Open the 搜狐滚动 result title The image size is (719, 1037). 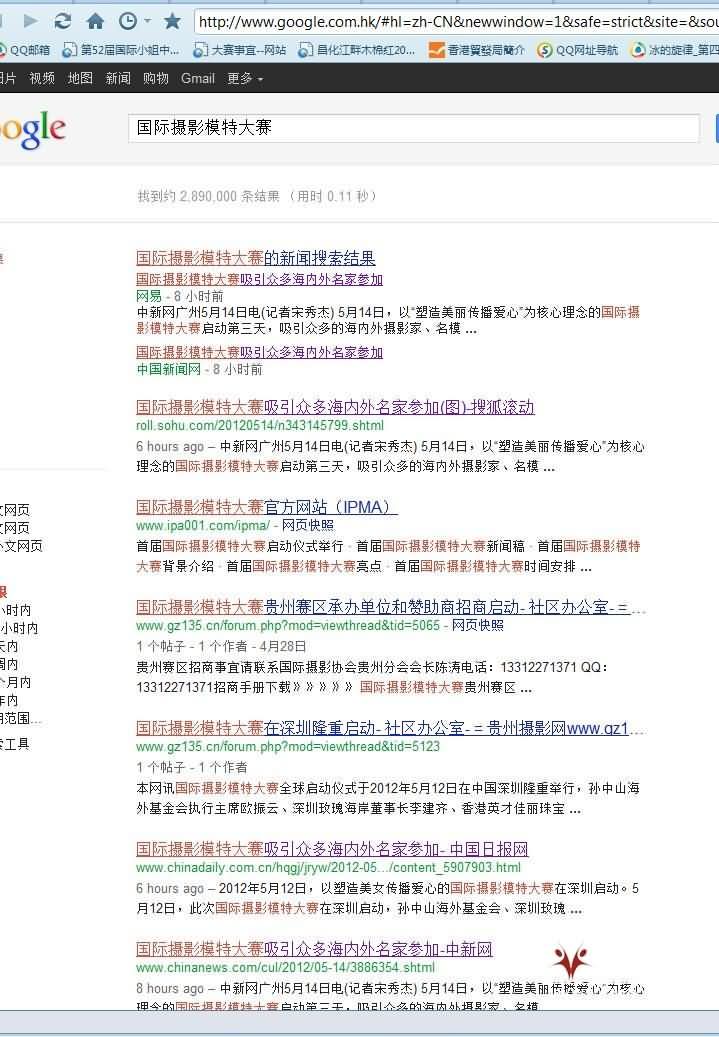tap(335, 407)
